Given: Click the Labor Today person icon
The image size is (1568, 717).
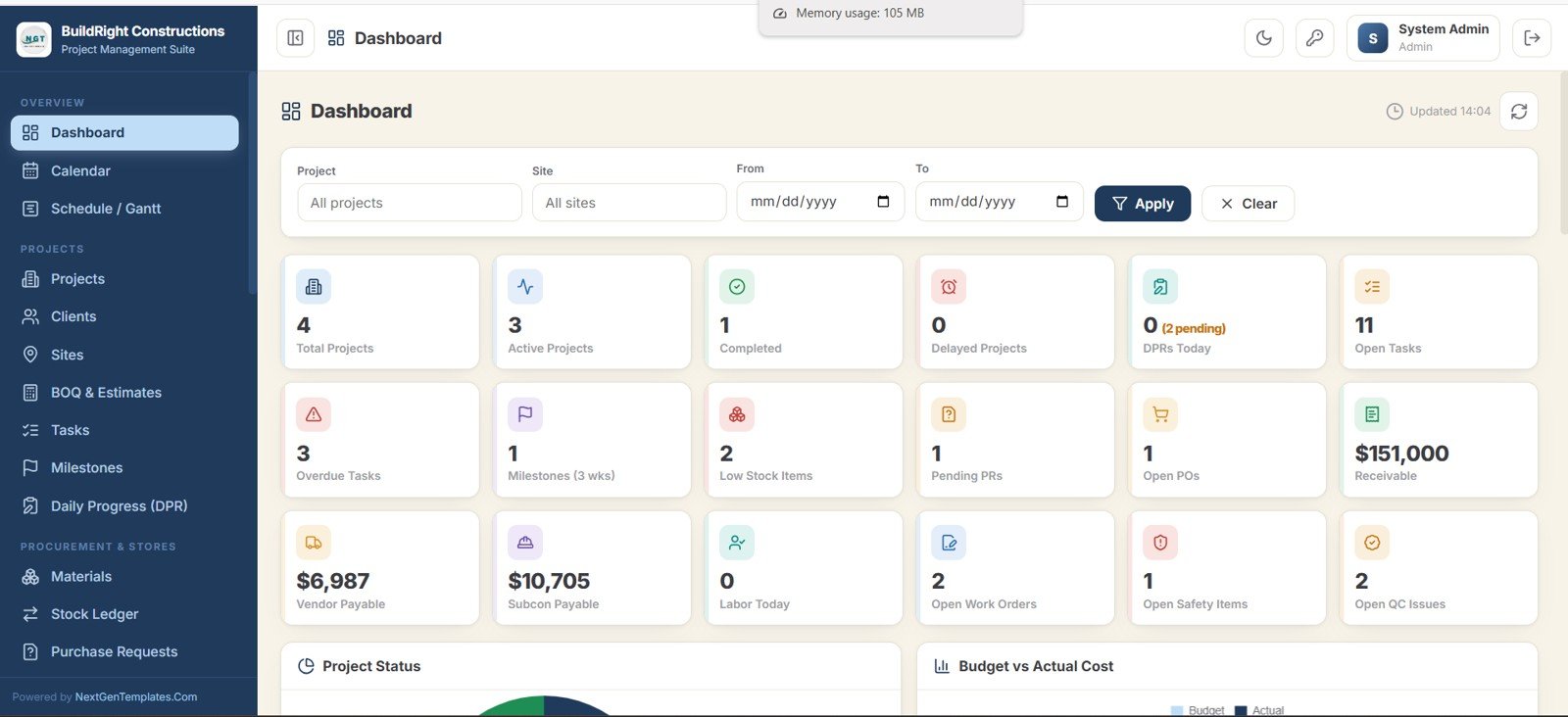Looking at the screenshot, I should point(737,543).
